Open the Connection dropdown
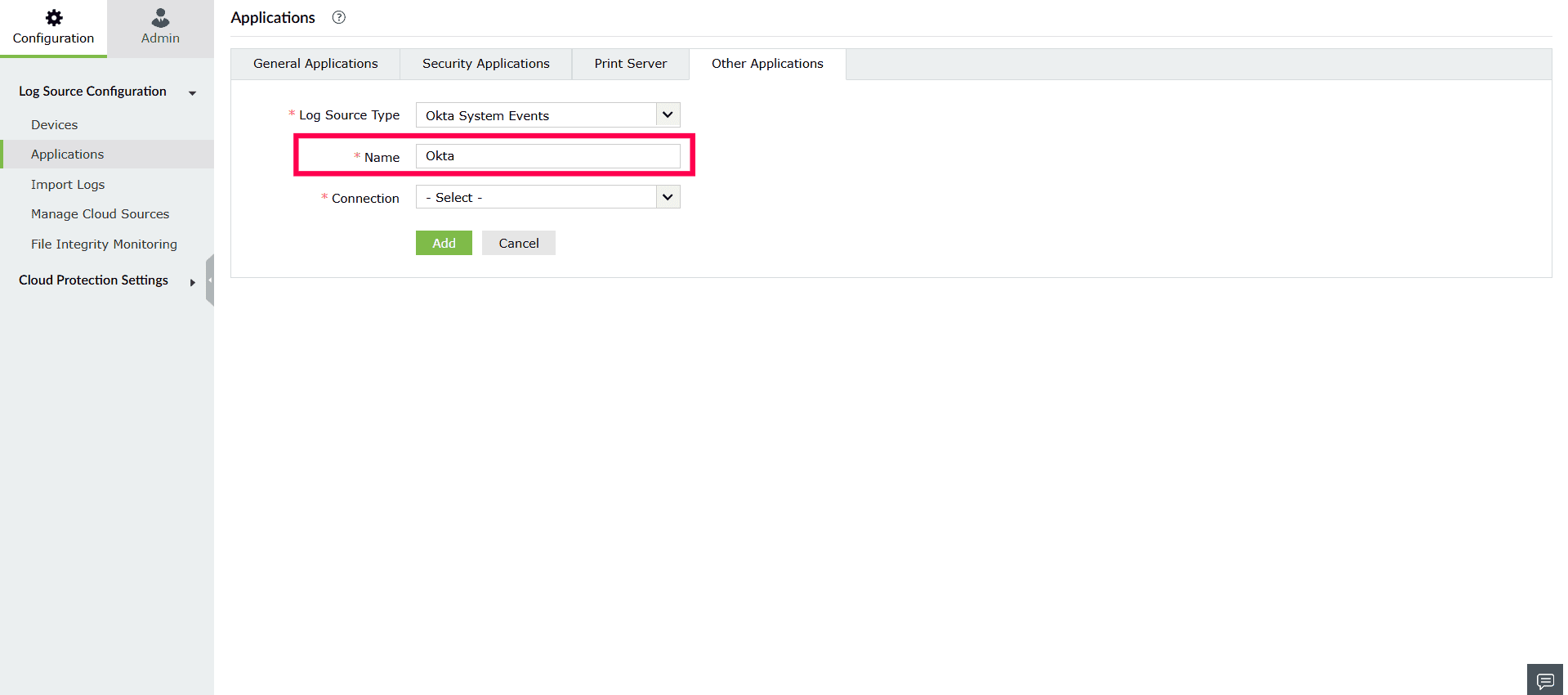Viewport: 1568px width, 695px height. click(548, 197)
